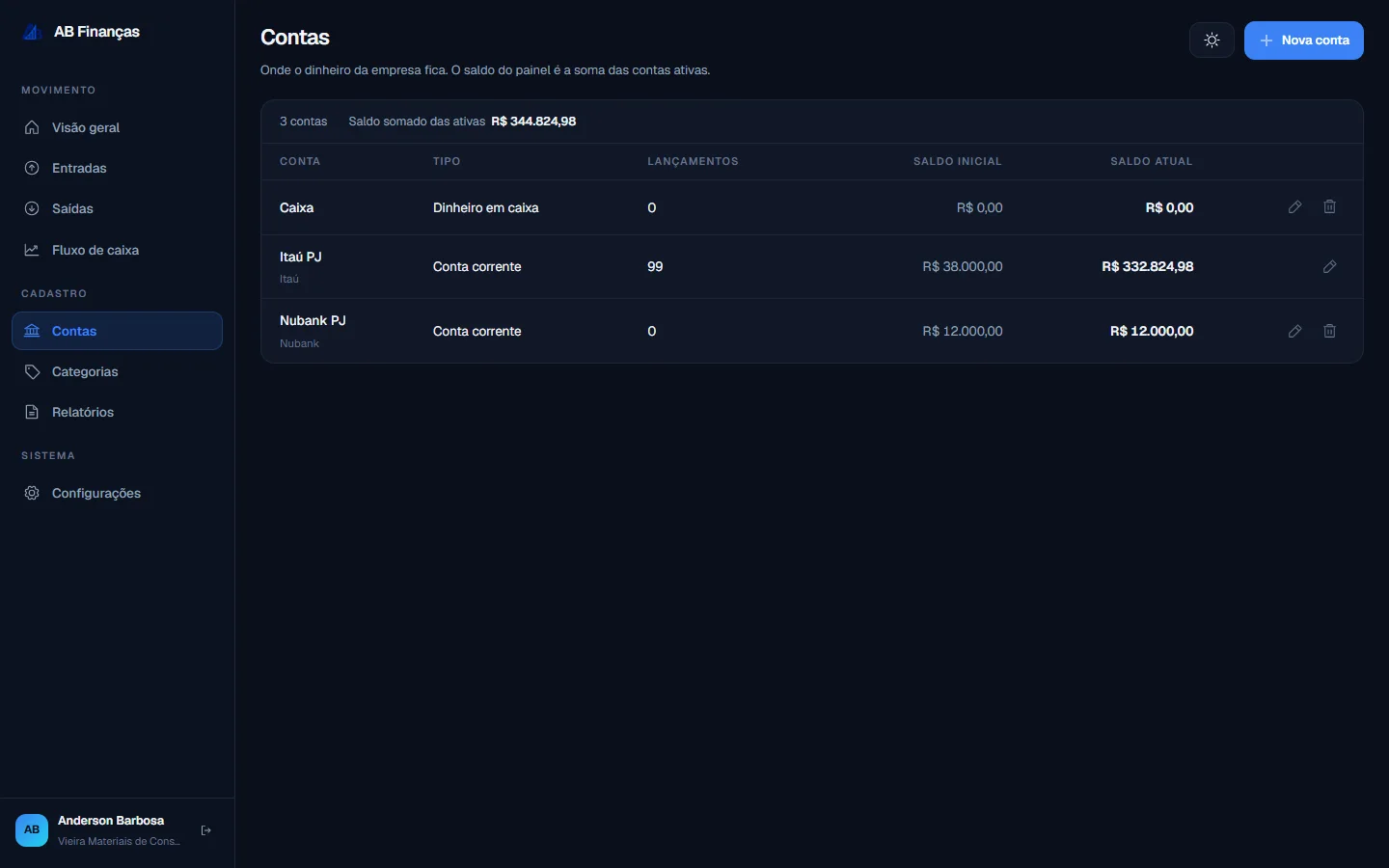This screenshot has height=868, width=1389.
Task: Create a new account with Nova conta
Action: [x=1303, y=41]
